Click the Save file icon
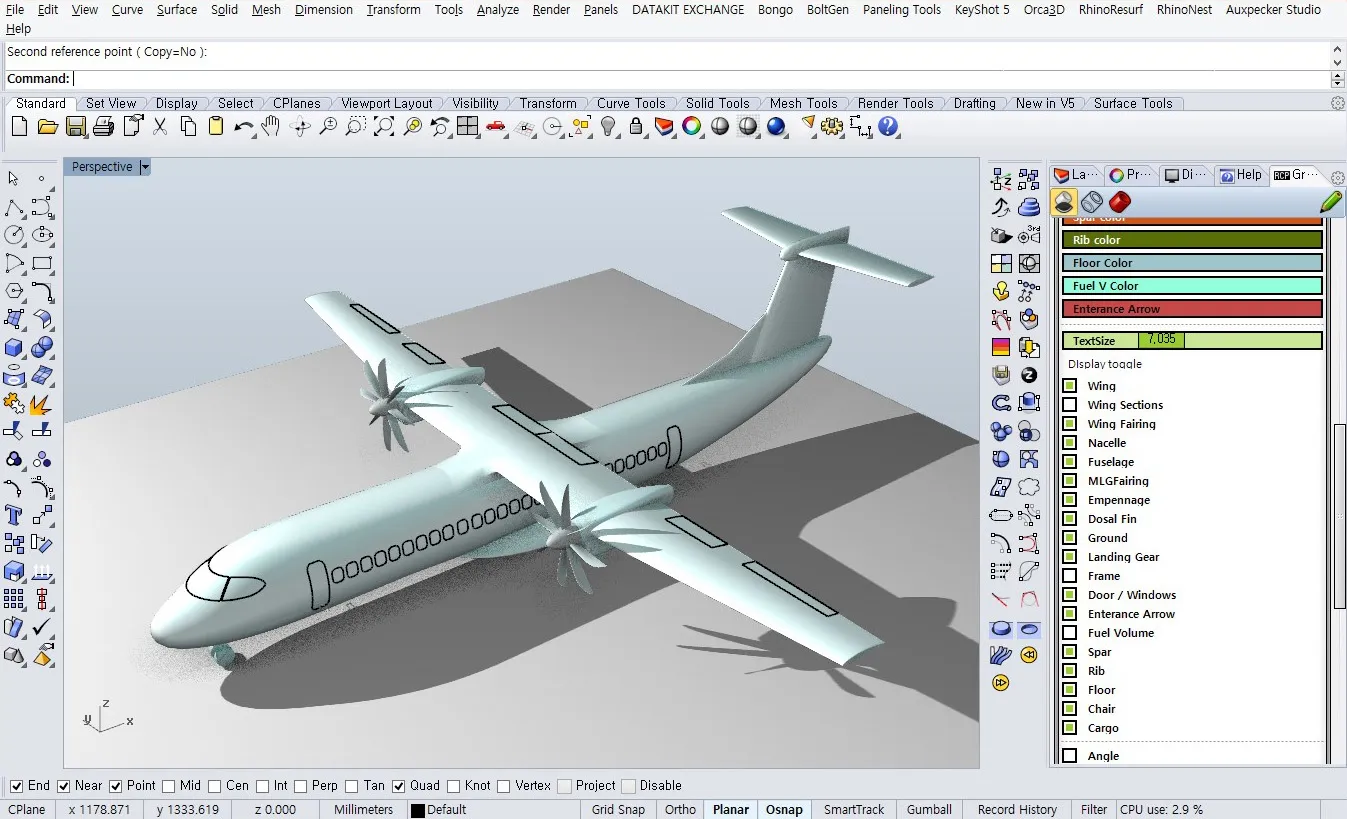The height and width of the screenshot is (819, 1347). tap(76, 127)
